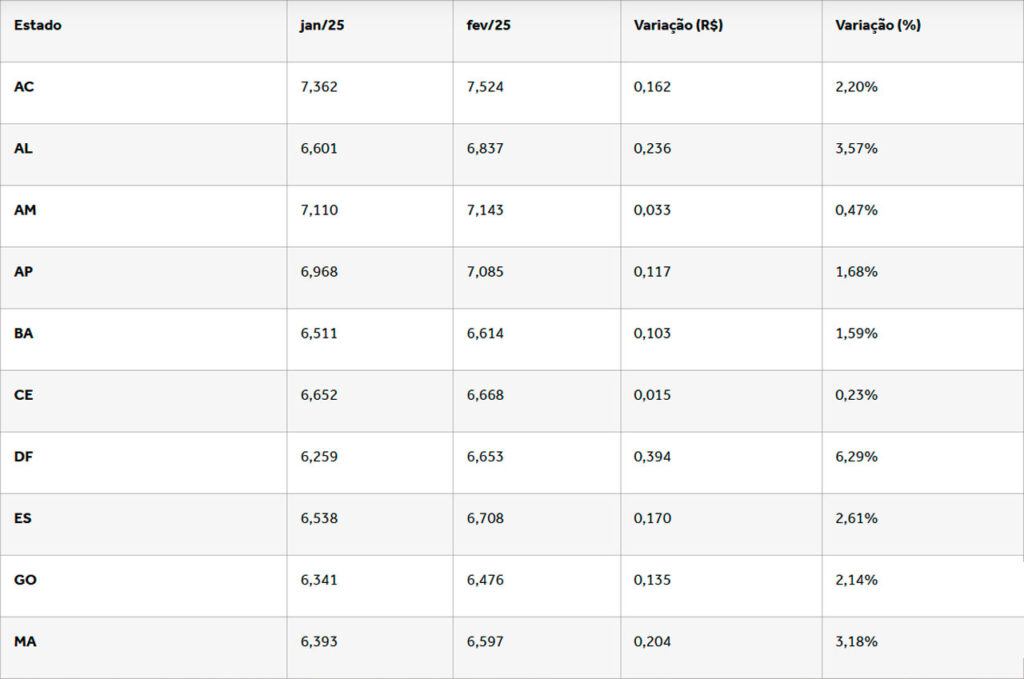Click the GO state cell

(x=25, y=581)
